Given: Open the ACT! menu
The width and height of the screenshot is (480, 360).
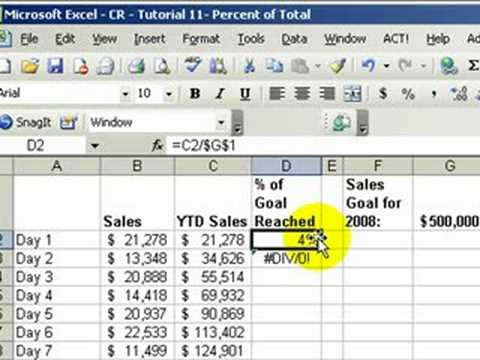Looking at the screenshot, I should click(x=396, y=39).
